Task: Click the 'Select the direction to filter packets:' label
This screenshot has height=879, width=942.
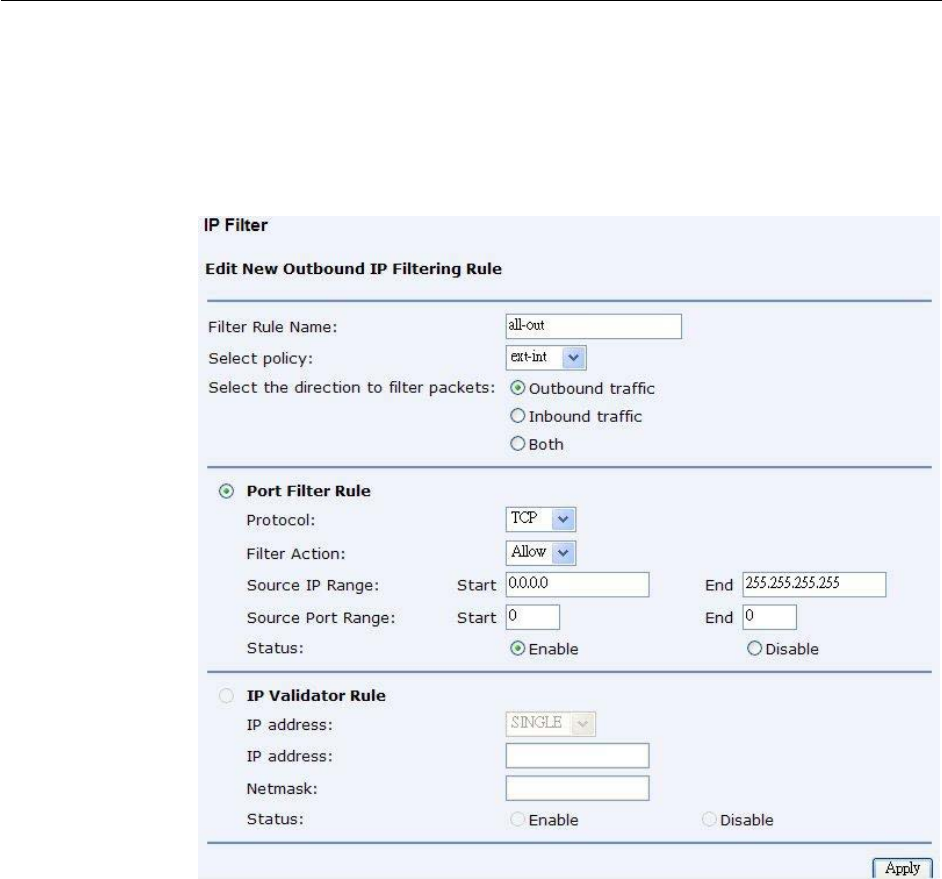Action: 351,388
